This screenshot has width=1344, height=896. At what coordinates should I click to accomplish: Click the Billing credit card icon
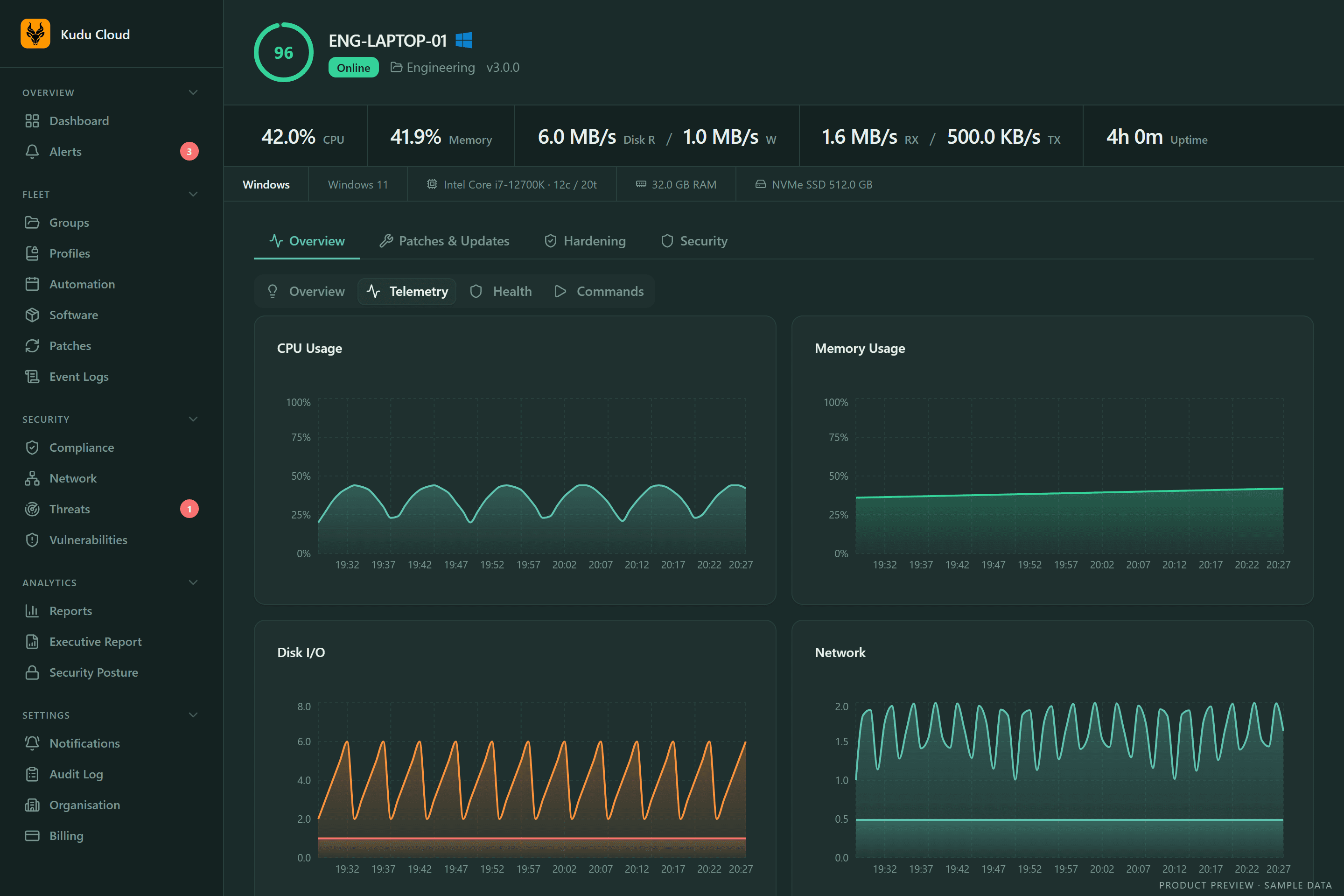[32, 836]
